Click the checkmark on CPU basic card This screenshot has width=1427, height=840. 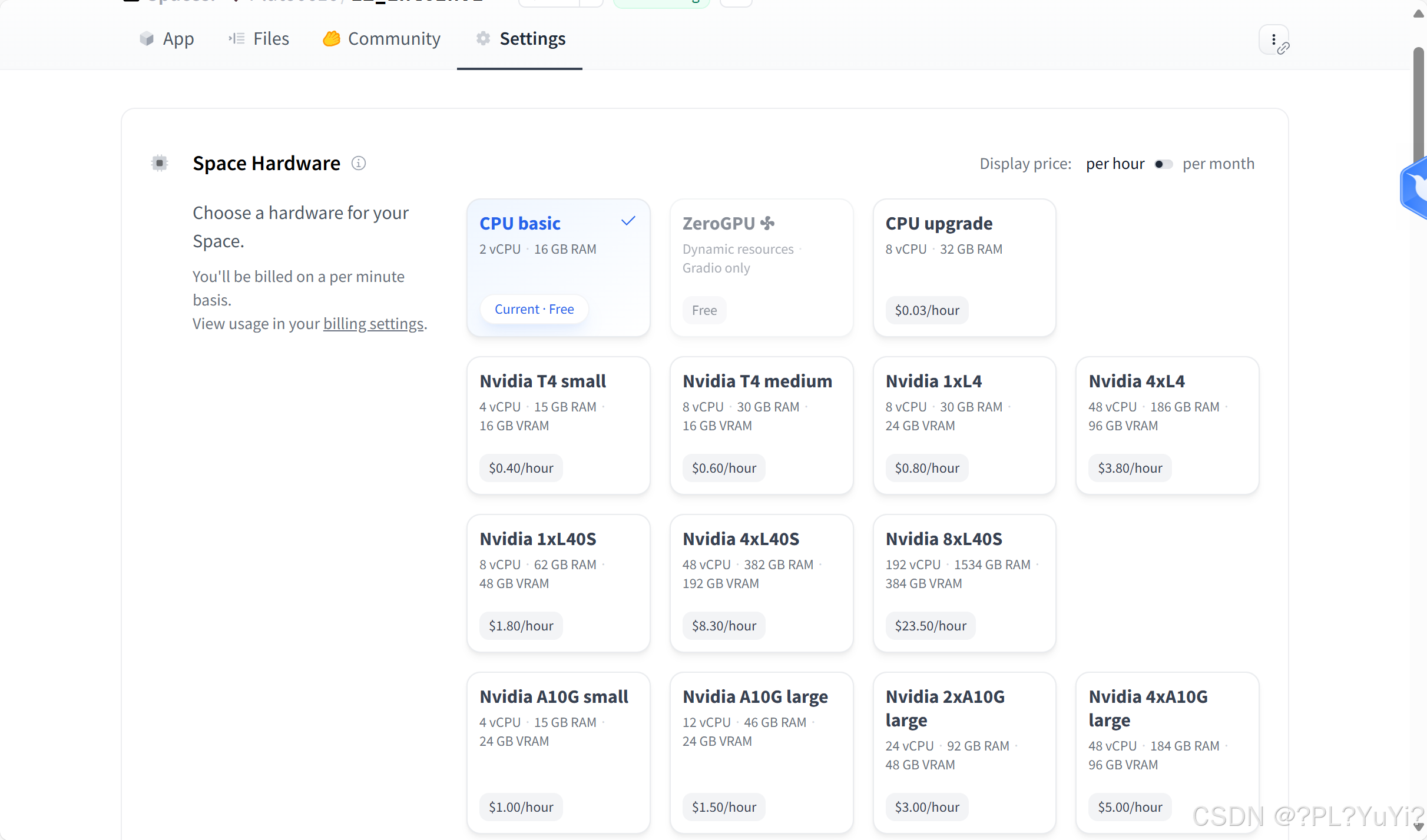pyautogui.click(x=628, y=221)
